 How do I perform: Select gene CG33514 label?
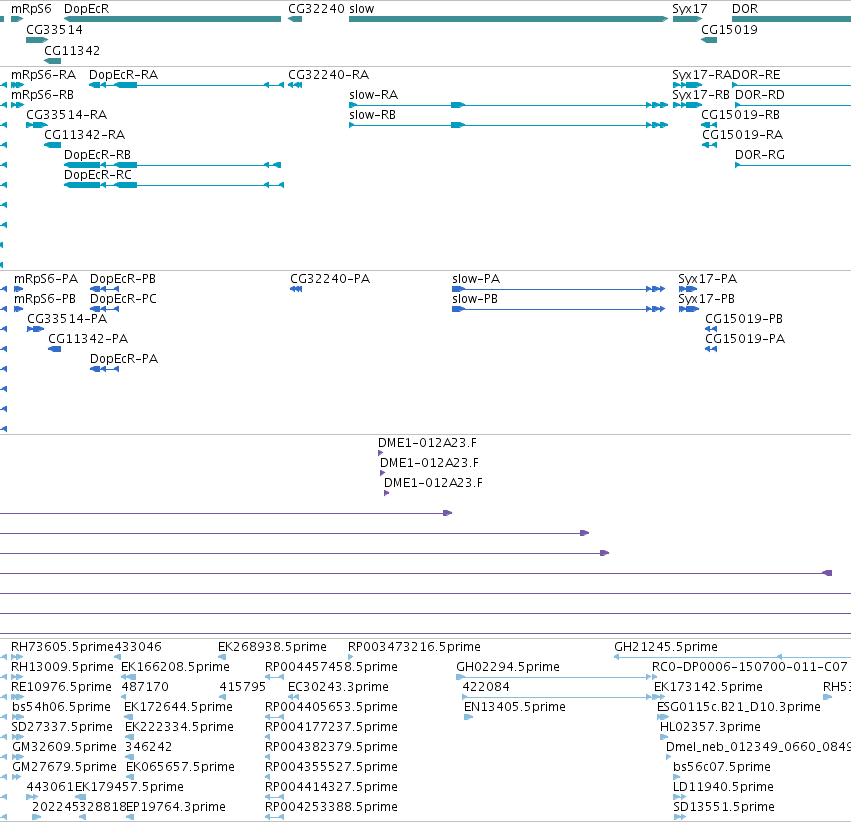[x=54, y=29]
